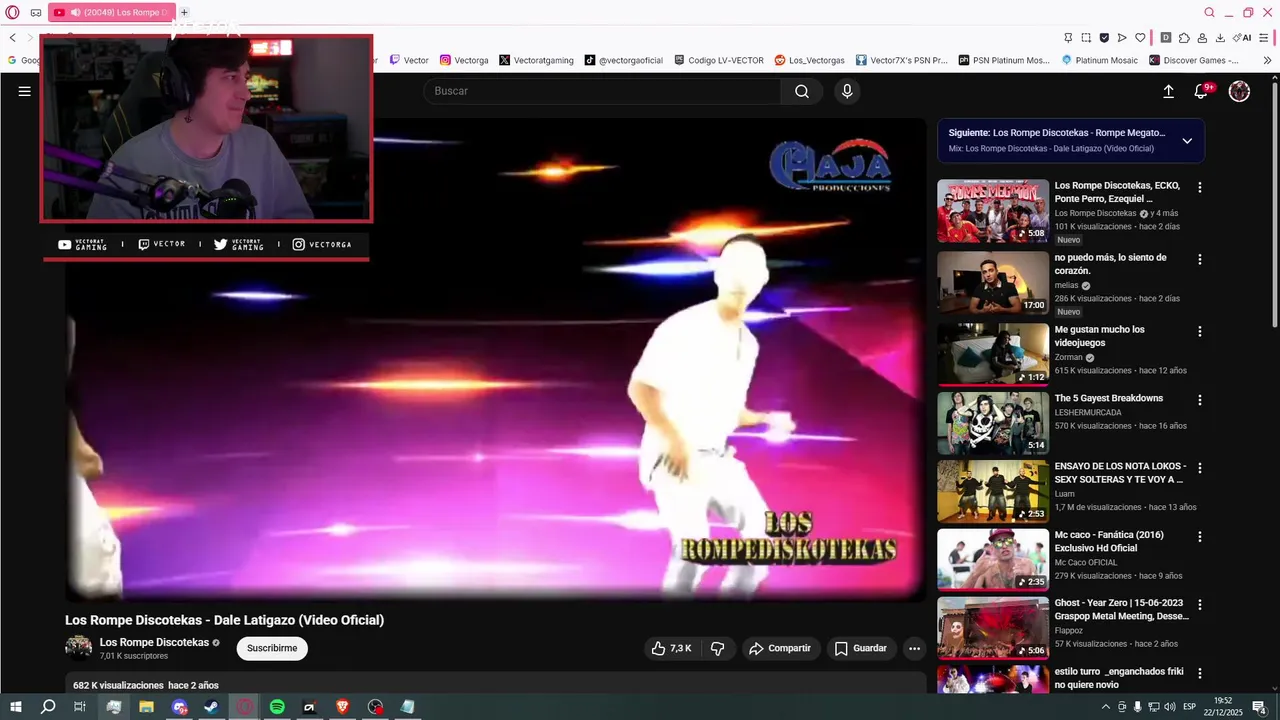Open Opera profile person icon
This screenshot has height=720, width=1280.
tap(1202, 37)
